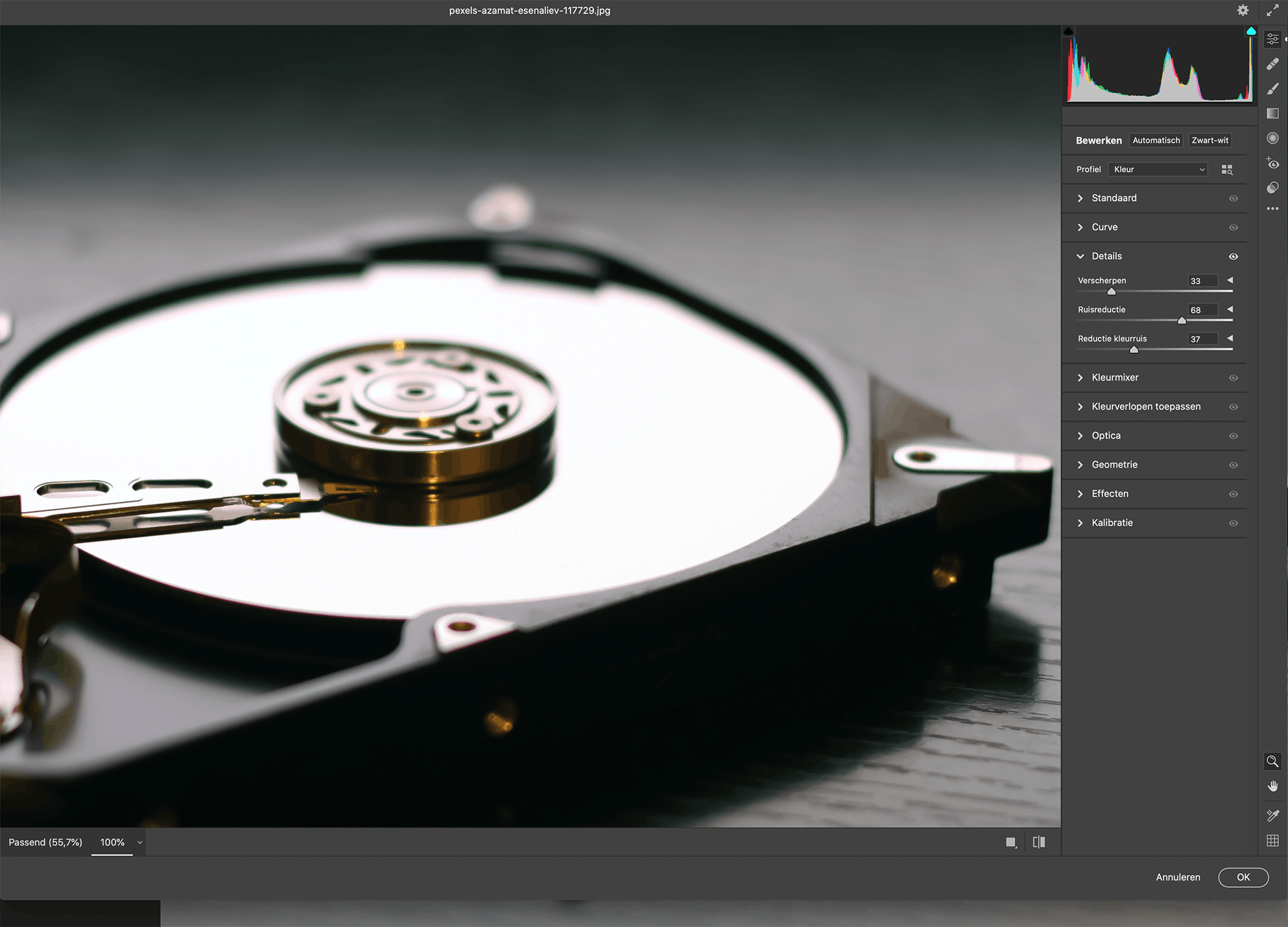Click the Zwart-wit button
The image size is (1288, 927).
[x=1209, y=140]
